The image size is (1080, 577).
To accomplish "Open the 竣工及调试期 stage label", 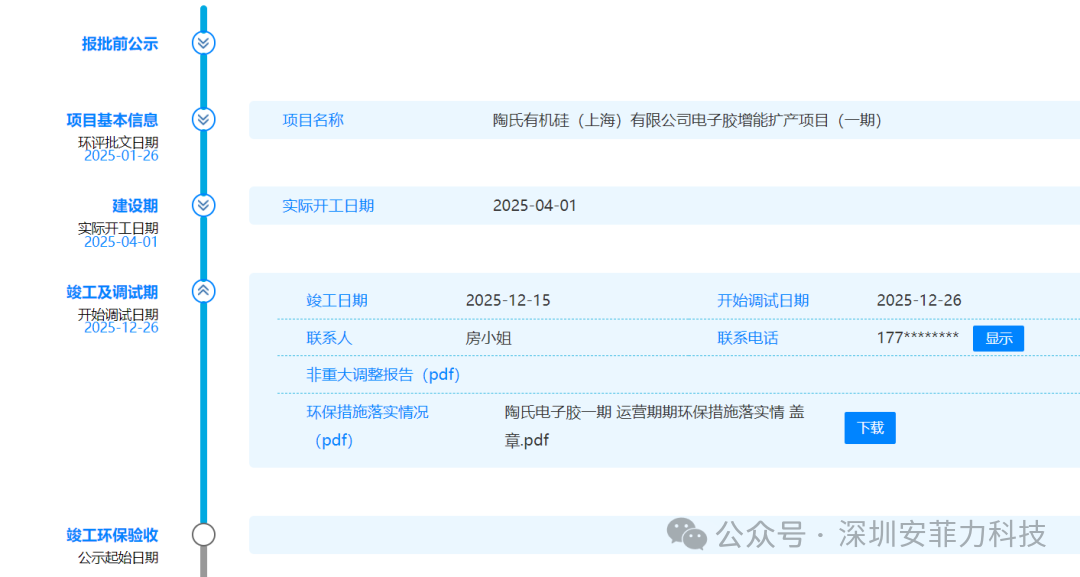I will [x=112, y=292].
